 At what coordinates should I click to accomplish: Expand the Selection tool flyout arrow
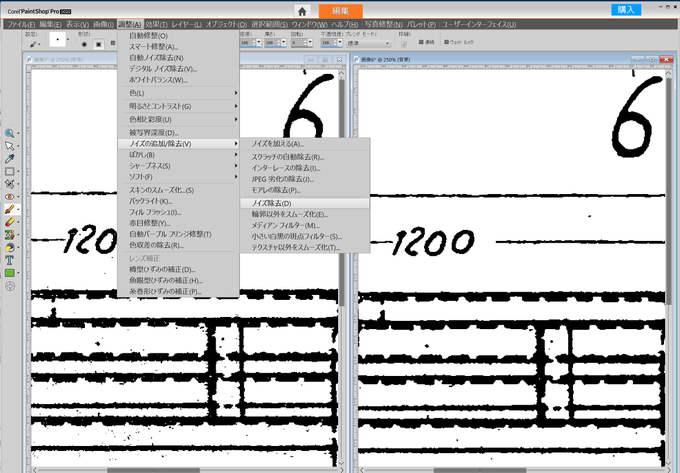[18, 172]
